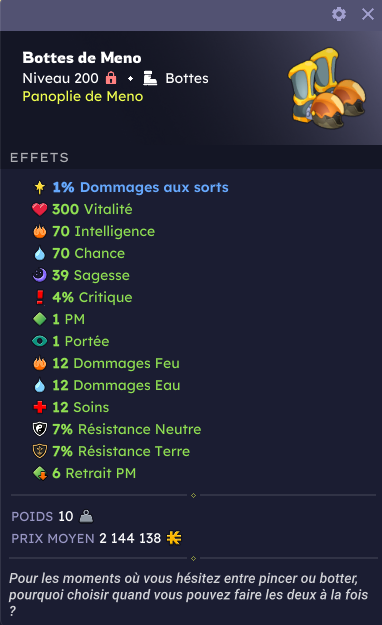Click the Retrait PM arrow icon
The image size is (382, 625).
(40, 473)
